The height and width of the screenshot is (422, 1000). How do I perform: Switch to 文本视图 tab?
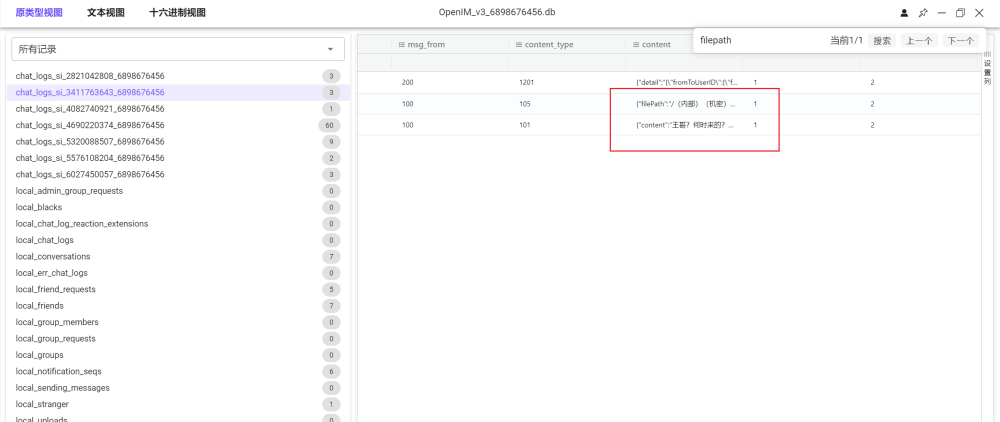(x=105, y=13)
